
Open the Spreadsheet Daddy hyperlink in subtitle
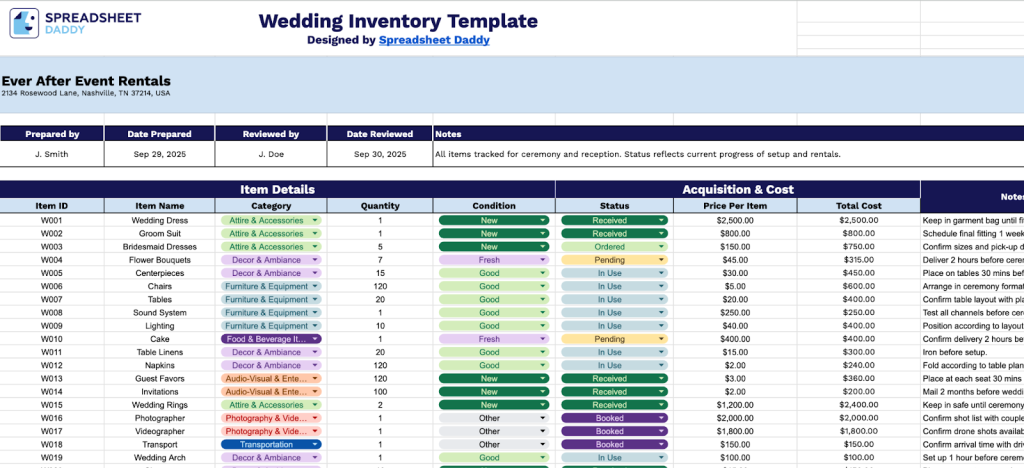[434, 41]
